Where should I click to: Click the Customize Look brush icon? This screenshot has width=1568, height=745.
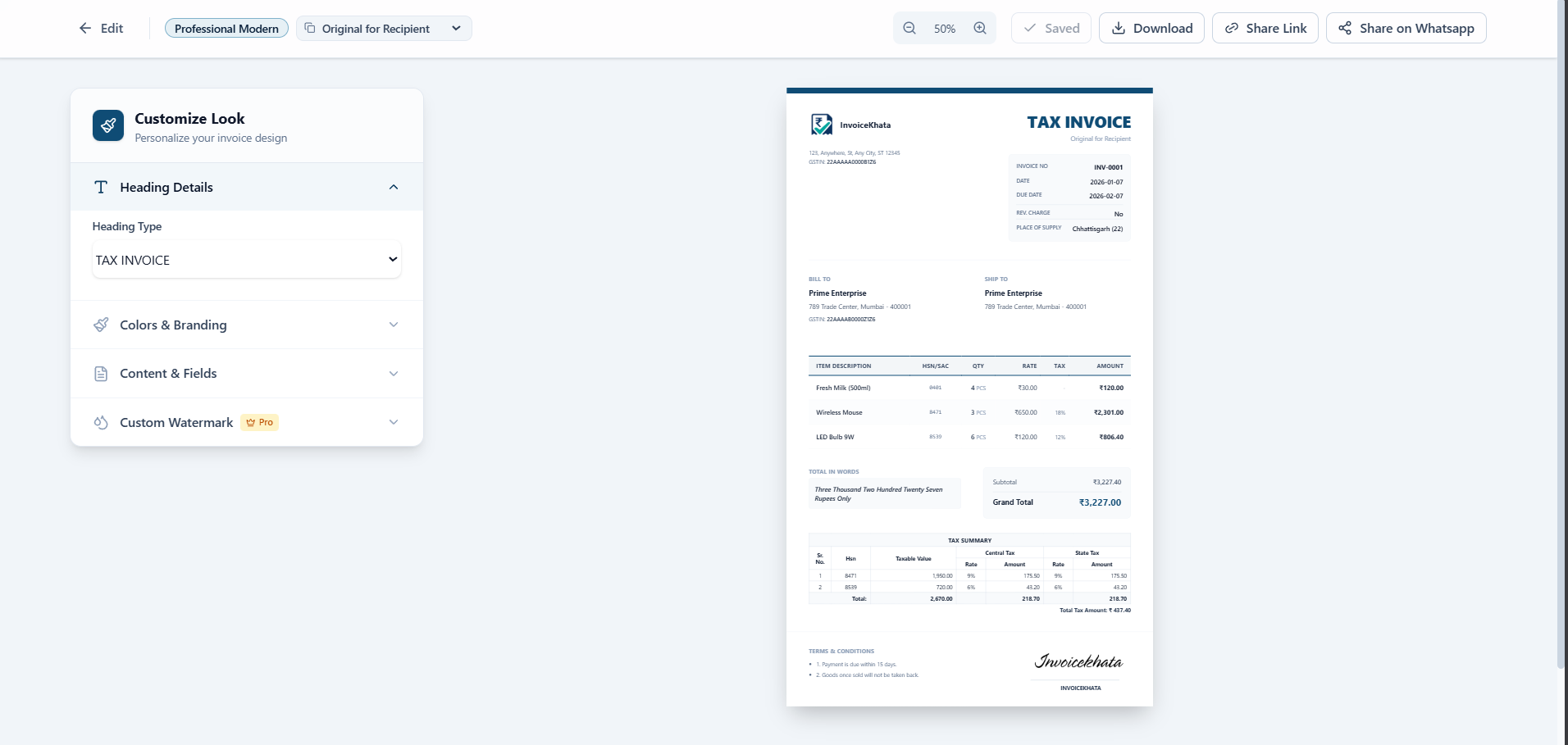coord(107,125)
